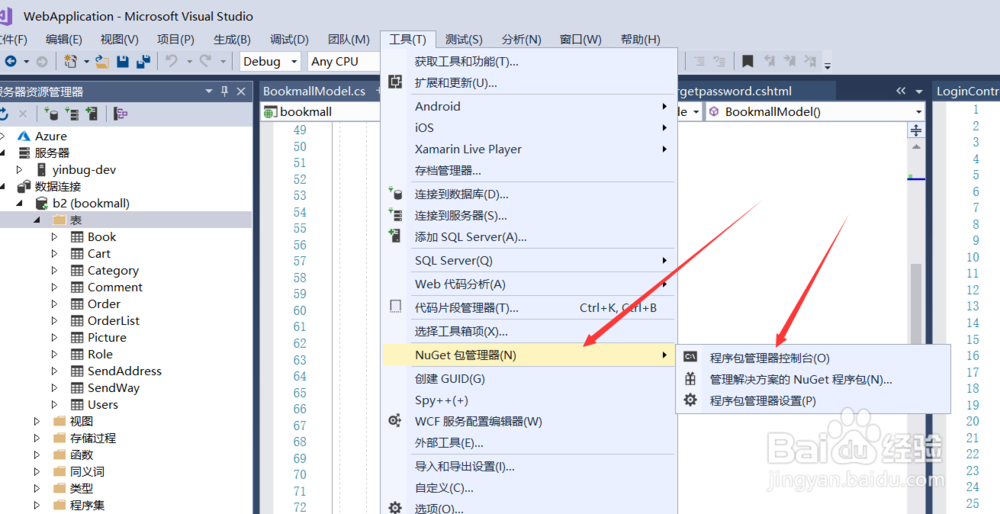Open the Android submenu

coord(529,106)
